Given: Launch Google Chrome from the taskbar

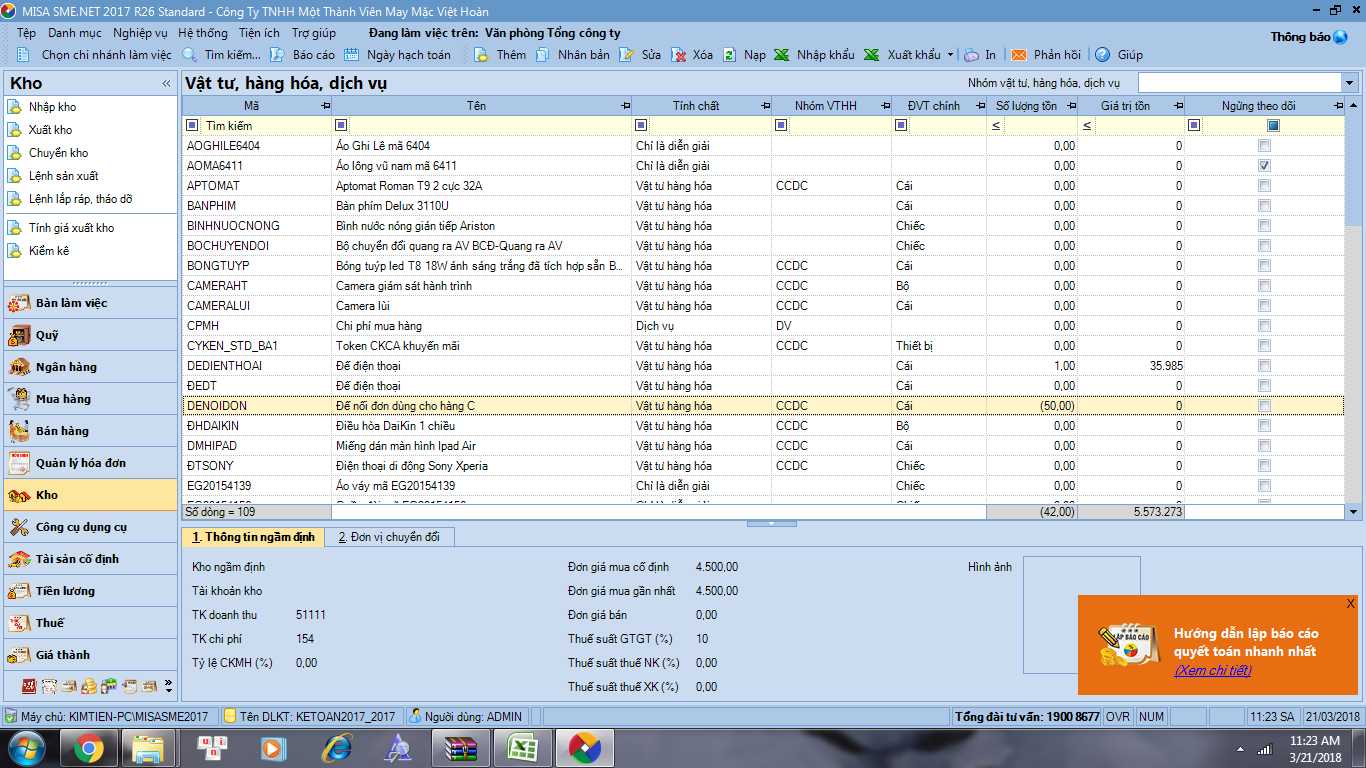Looking at the screenshot, I should pyautogui.click(x=87, y=748).
